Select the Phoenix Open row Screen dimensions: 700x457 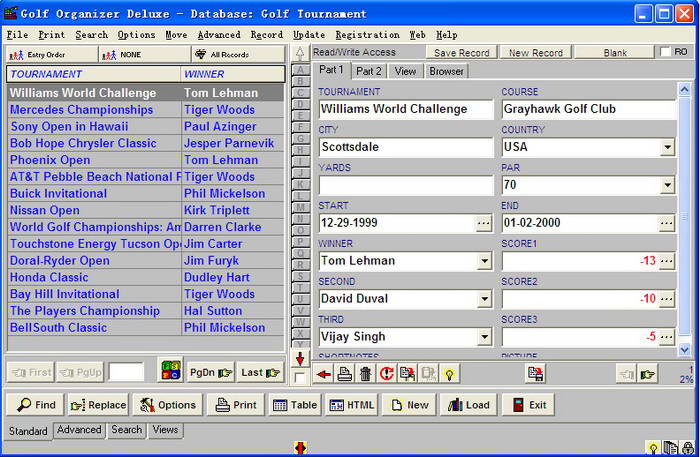(146, 160)
